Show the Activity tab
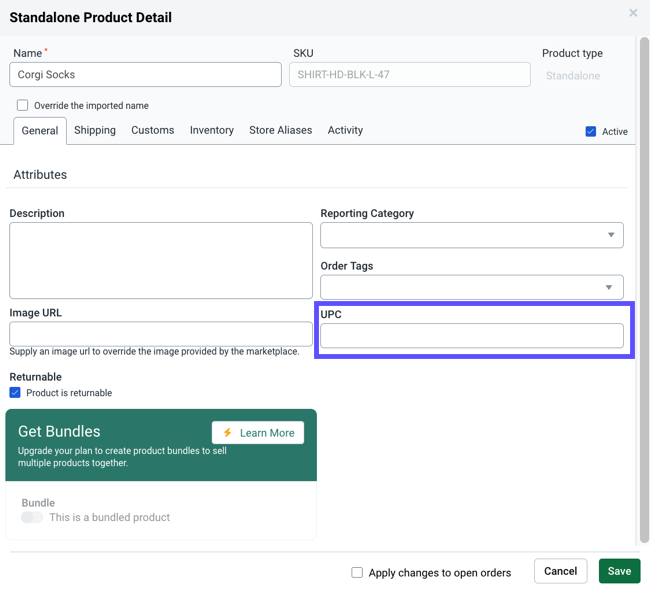 pyautogui.click(x=345, y=130)
